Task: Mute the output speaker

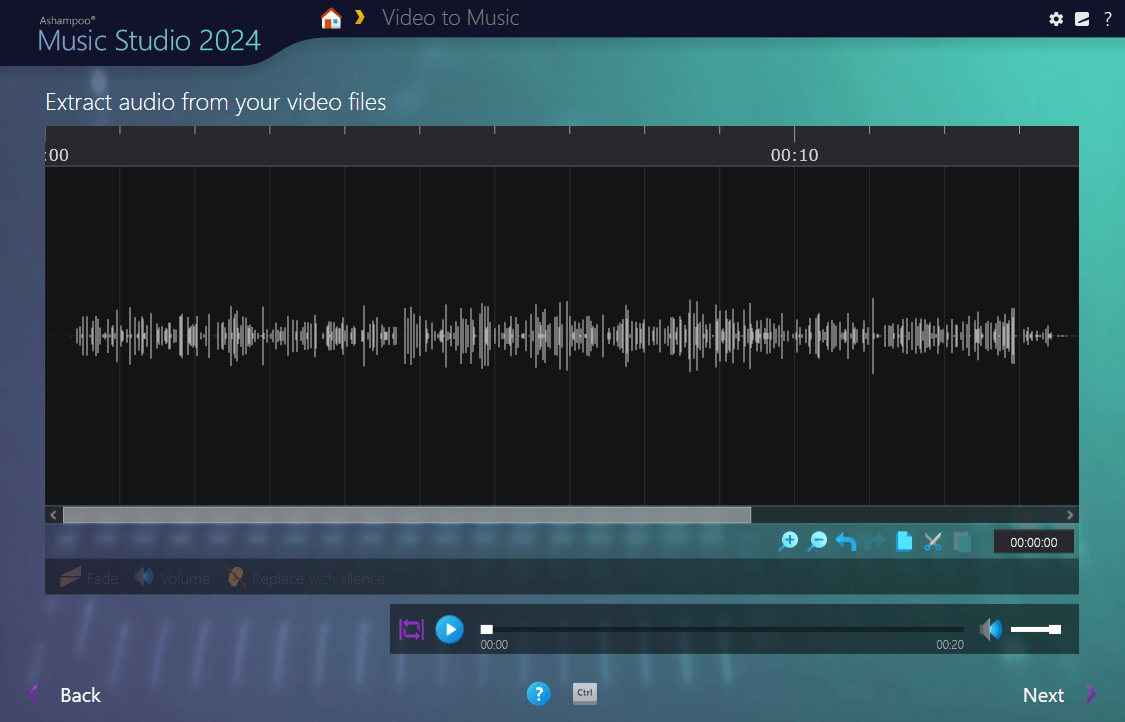Action: pos(990,629)
